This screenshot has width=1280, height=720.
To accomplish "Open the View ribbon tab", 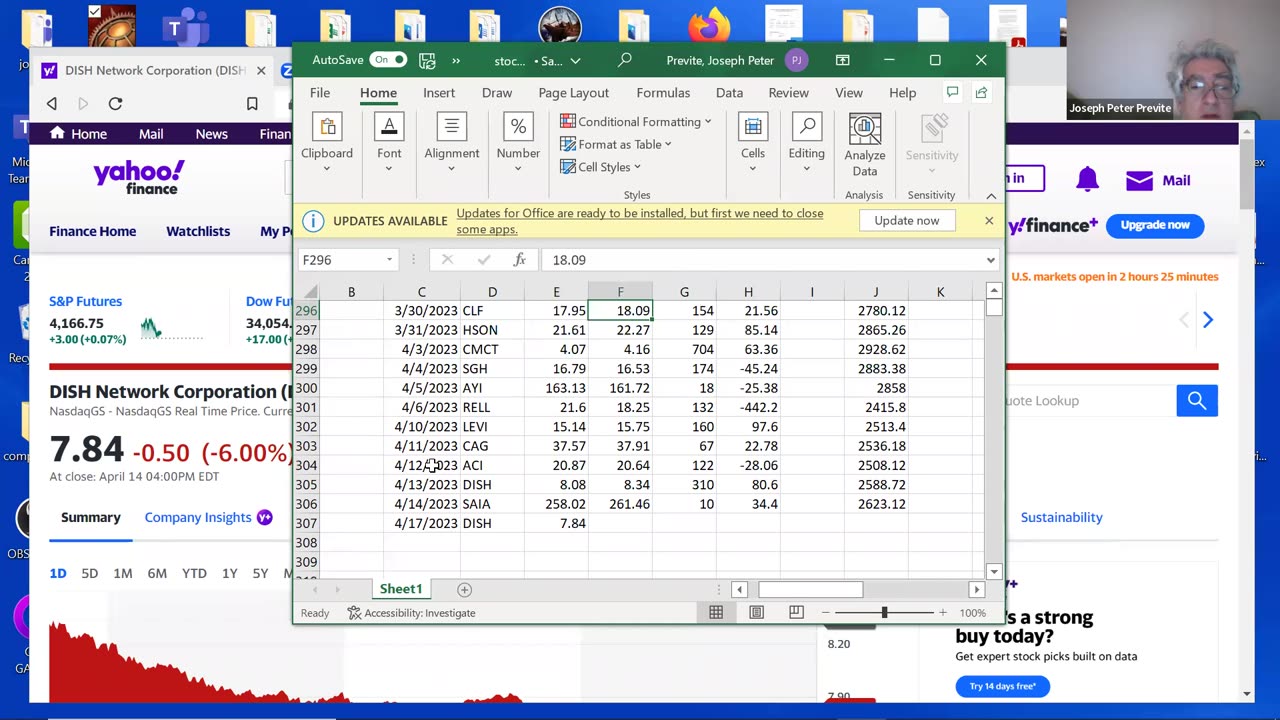I will [x=849, y=93].
